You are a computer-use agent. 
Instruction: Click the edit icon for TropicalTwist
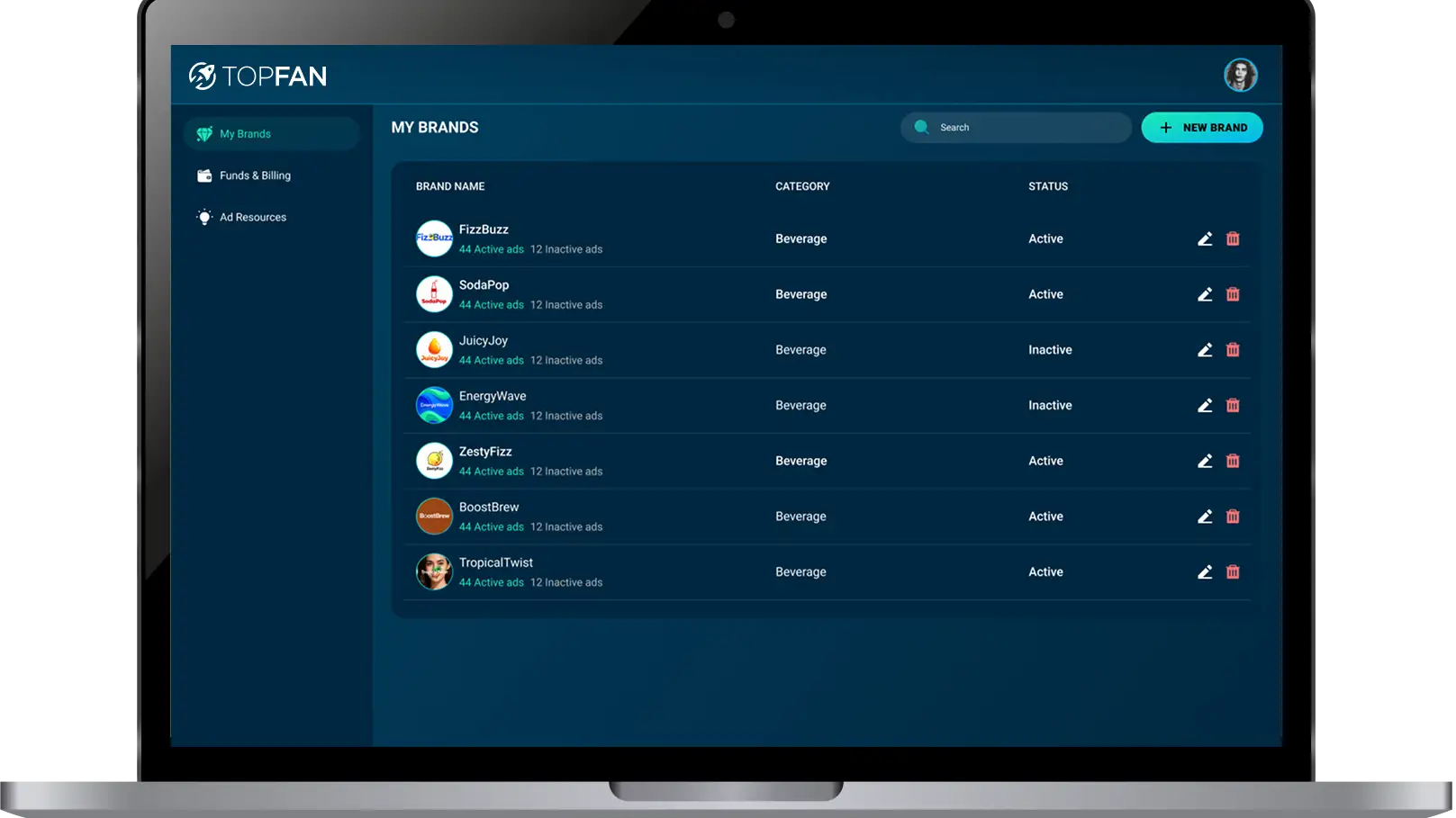1205,572
